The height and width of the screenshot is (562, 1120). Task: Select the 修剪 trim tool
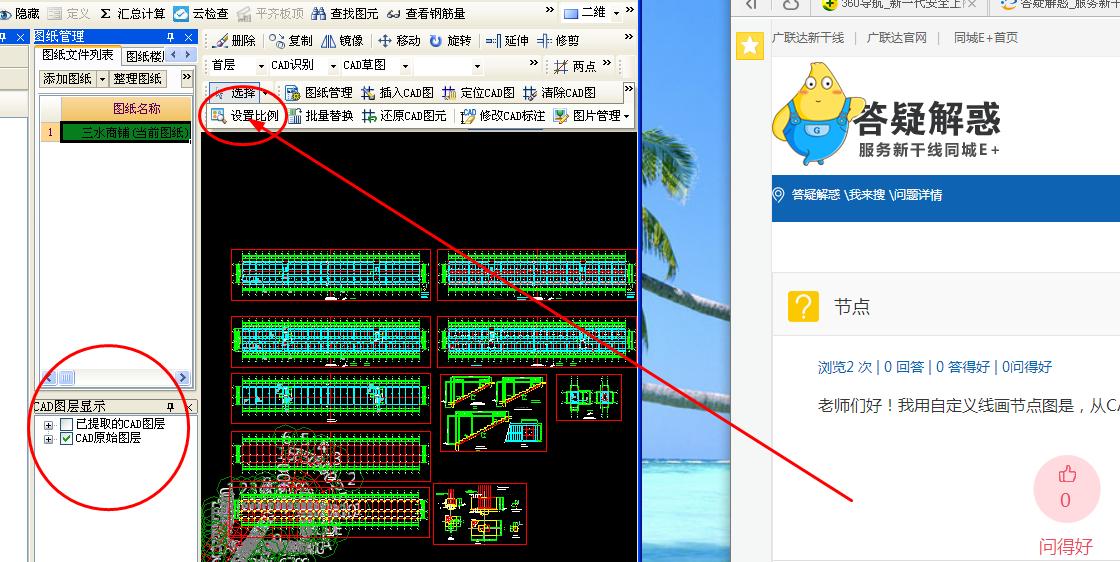[558, 41]
